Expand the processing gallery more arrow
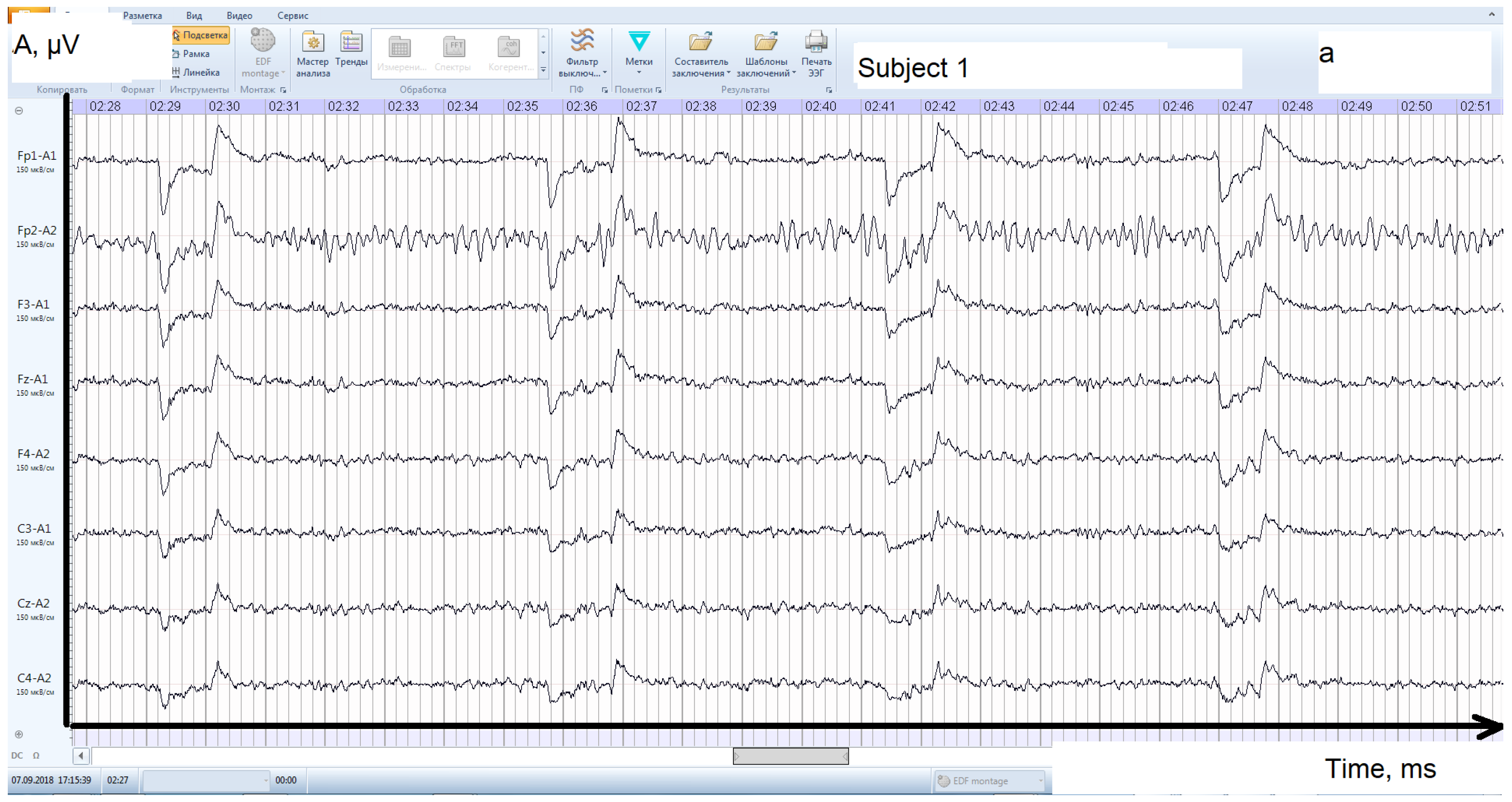This screenshot has height=802, width=1512. click(543, 70)
